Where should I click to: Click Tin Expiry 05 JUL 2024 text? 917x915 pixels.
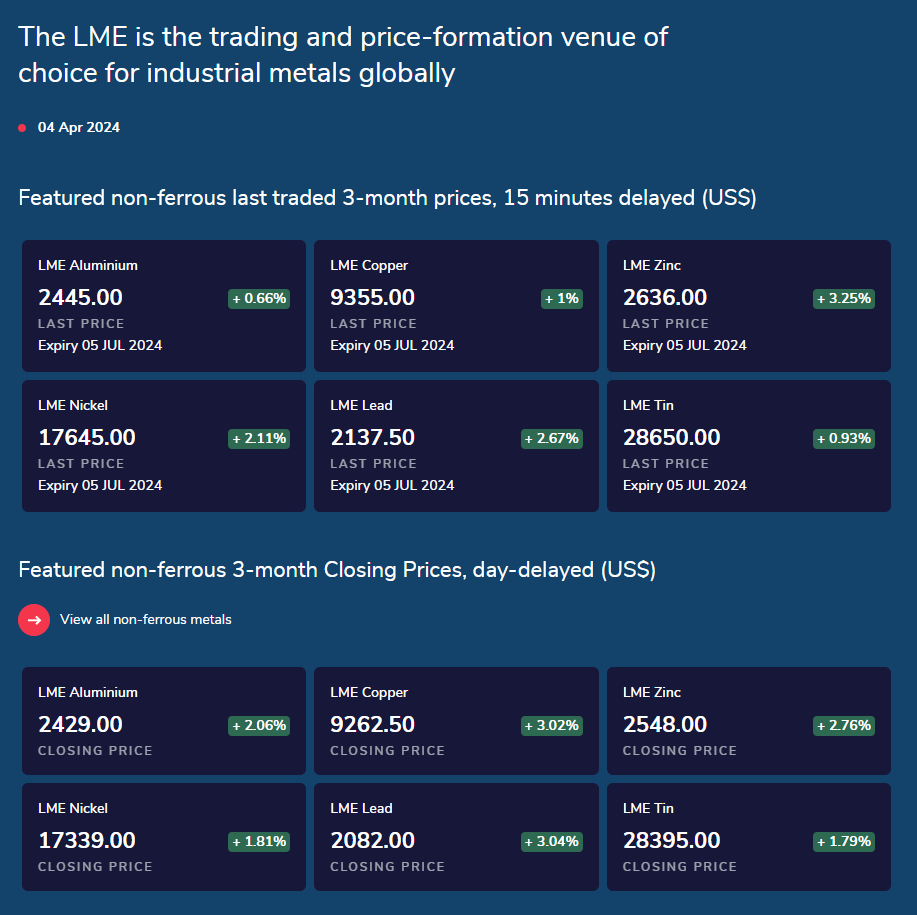coord(685,485)
